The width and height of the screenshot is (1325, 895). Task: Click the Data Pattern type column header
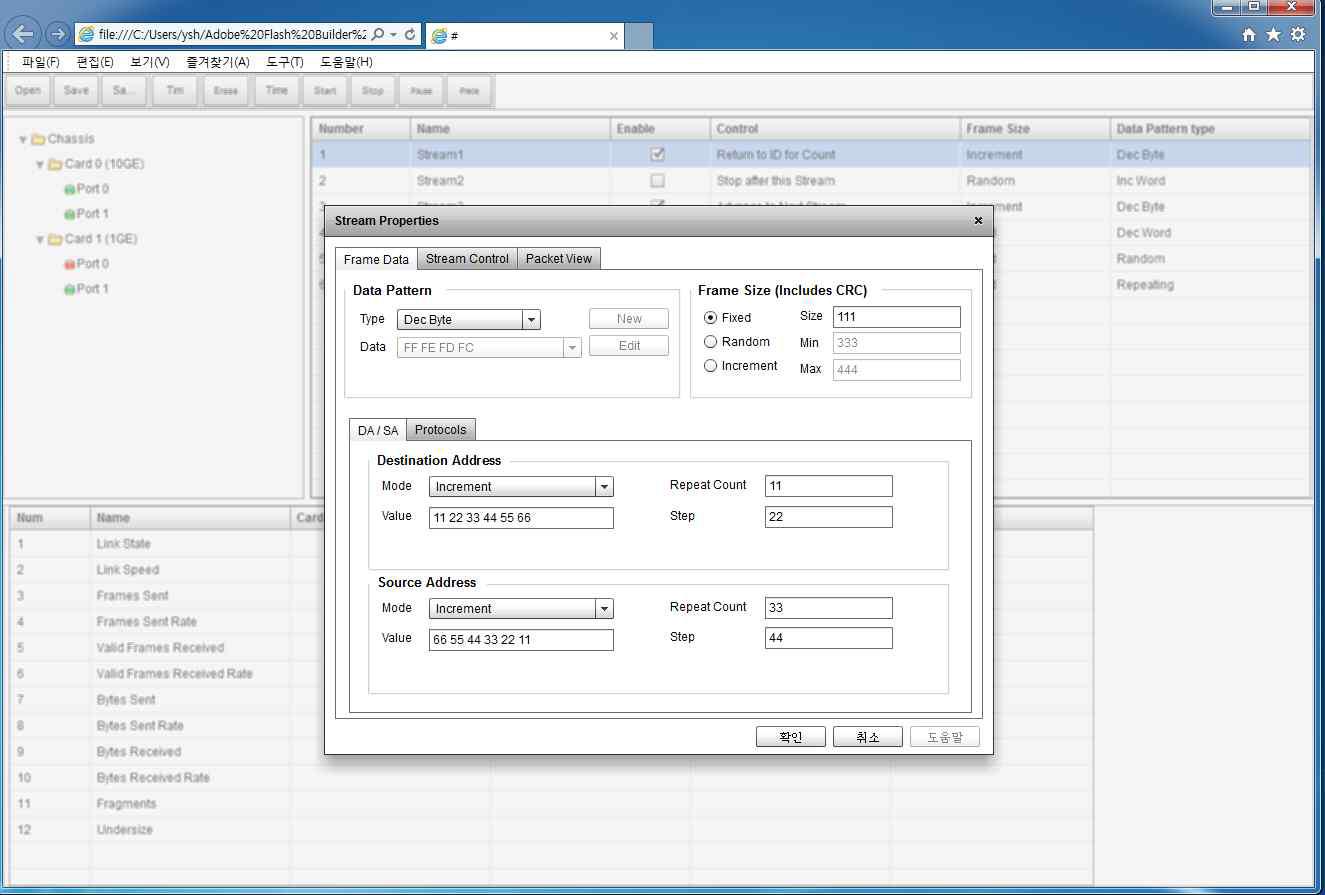1210,129
